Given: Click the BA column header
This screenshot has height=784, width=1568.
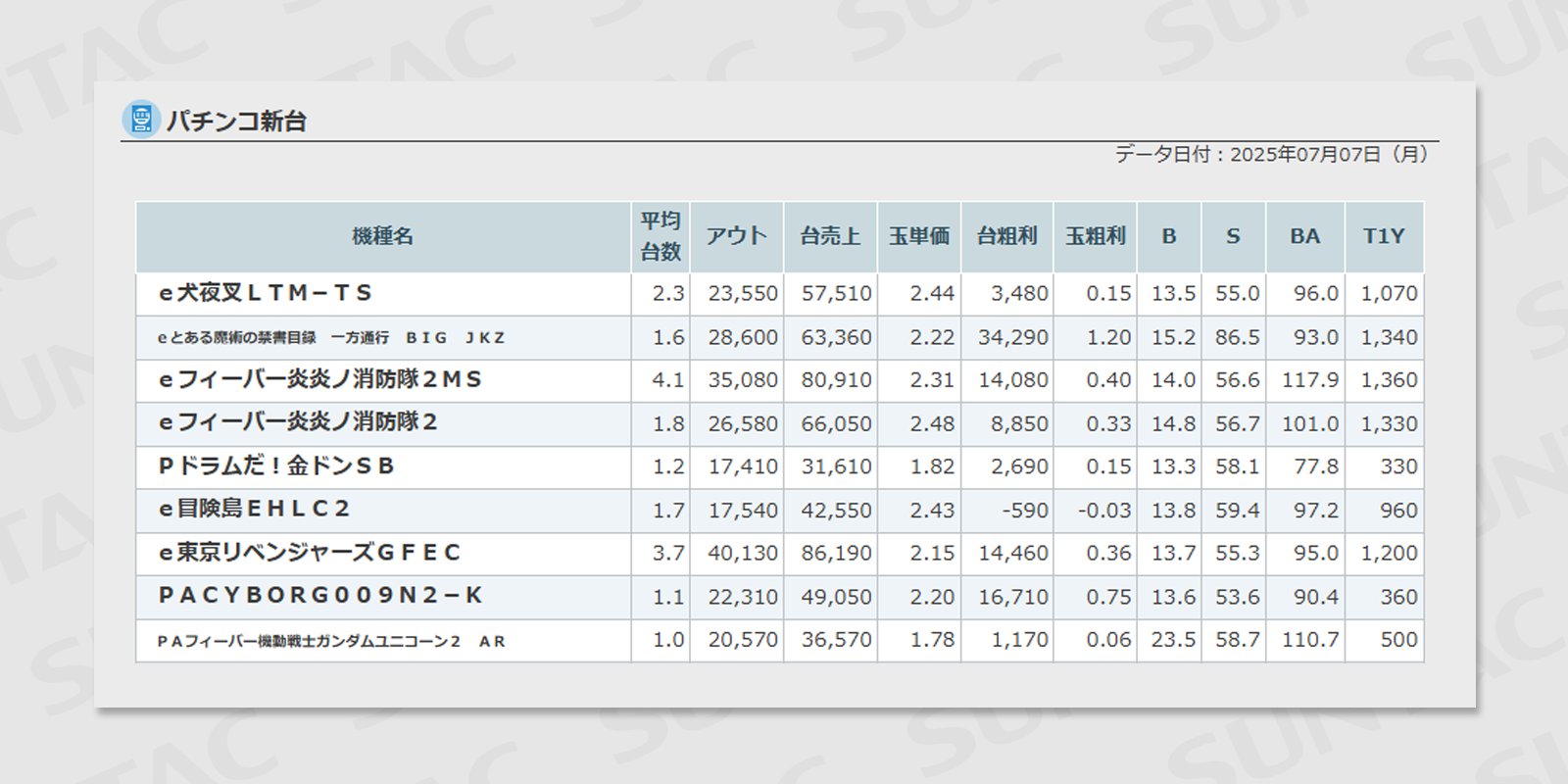Looking at the screenshot, I should click(1305, 236).
